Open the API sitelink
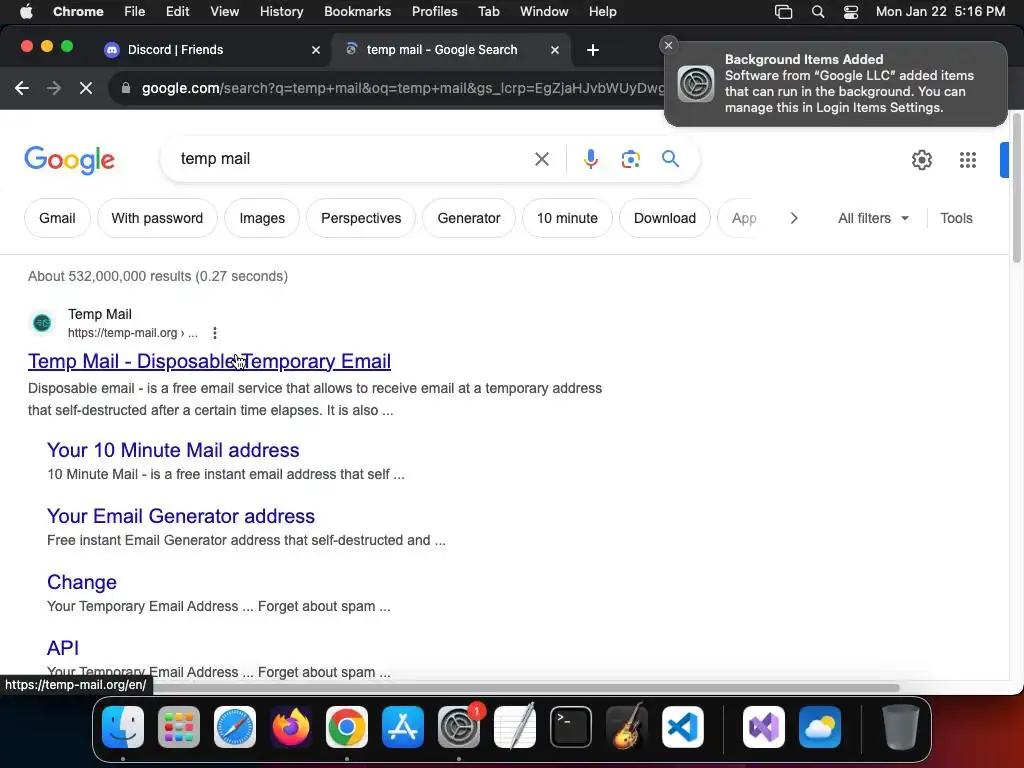This screenshot has width=1024, height=768. click(x=63, y=648)
